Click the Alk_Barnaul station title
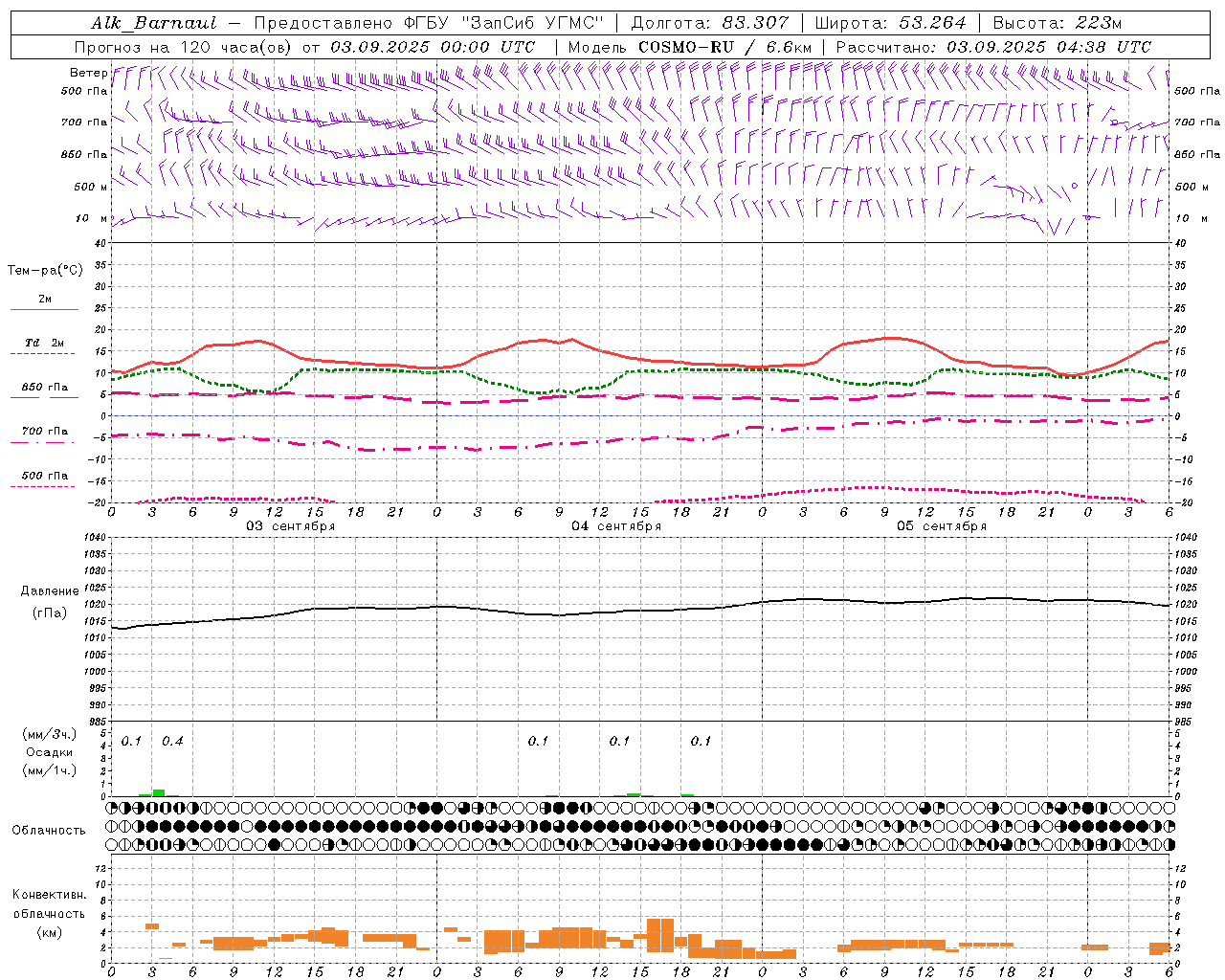Screen dimensions: 1225x980 [153, 23]
